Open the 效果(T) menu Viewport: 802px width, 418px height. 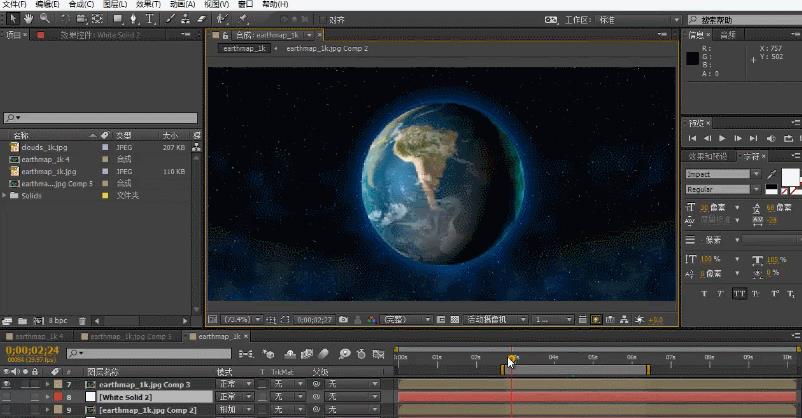[x=148, y=4]
